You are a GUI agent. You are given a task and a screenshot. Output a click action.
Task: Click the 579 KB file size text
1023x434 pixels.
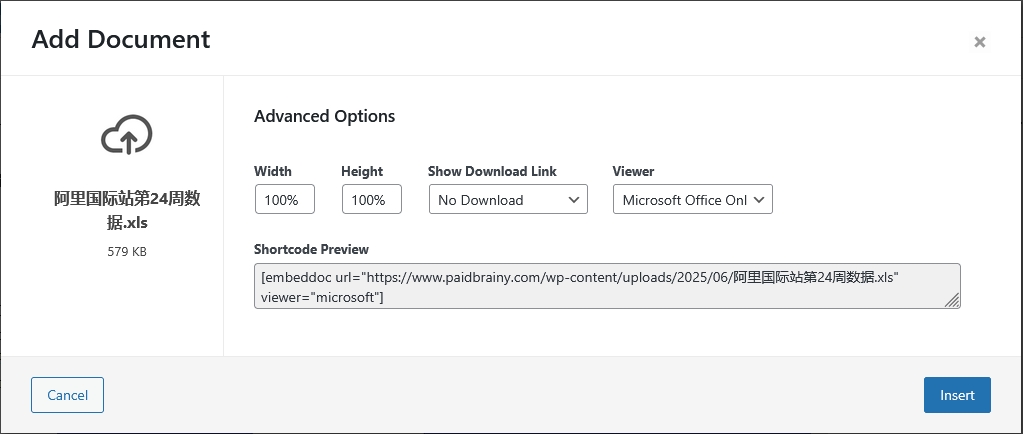pos(127,251)
